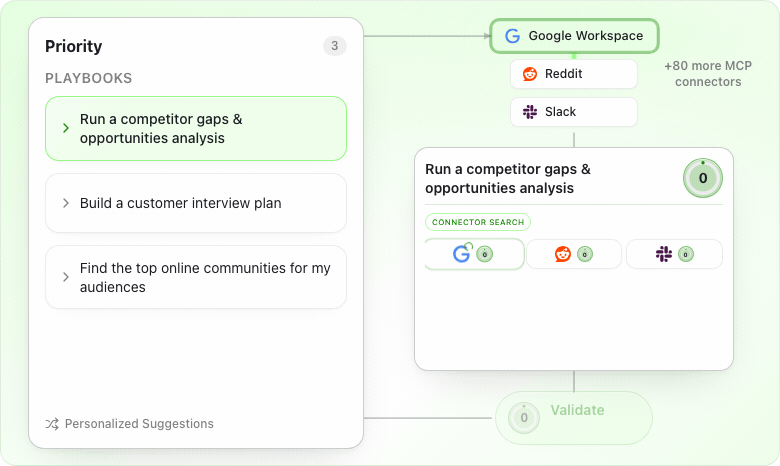The image size is (780, 466).
Task: Click the small counter next to Google search icon
Action: 485,254
